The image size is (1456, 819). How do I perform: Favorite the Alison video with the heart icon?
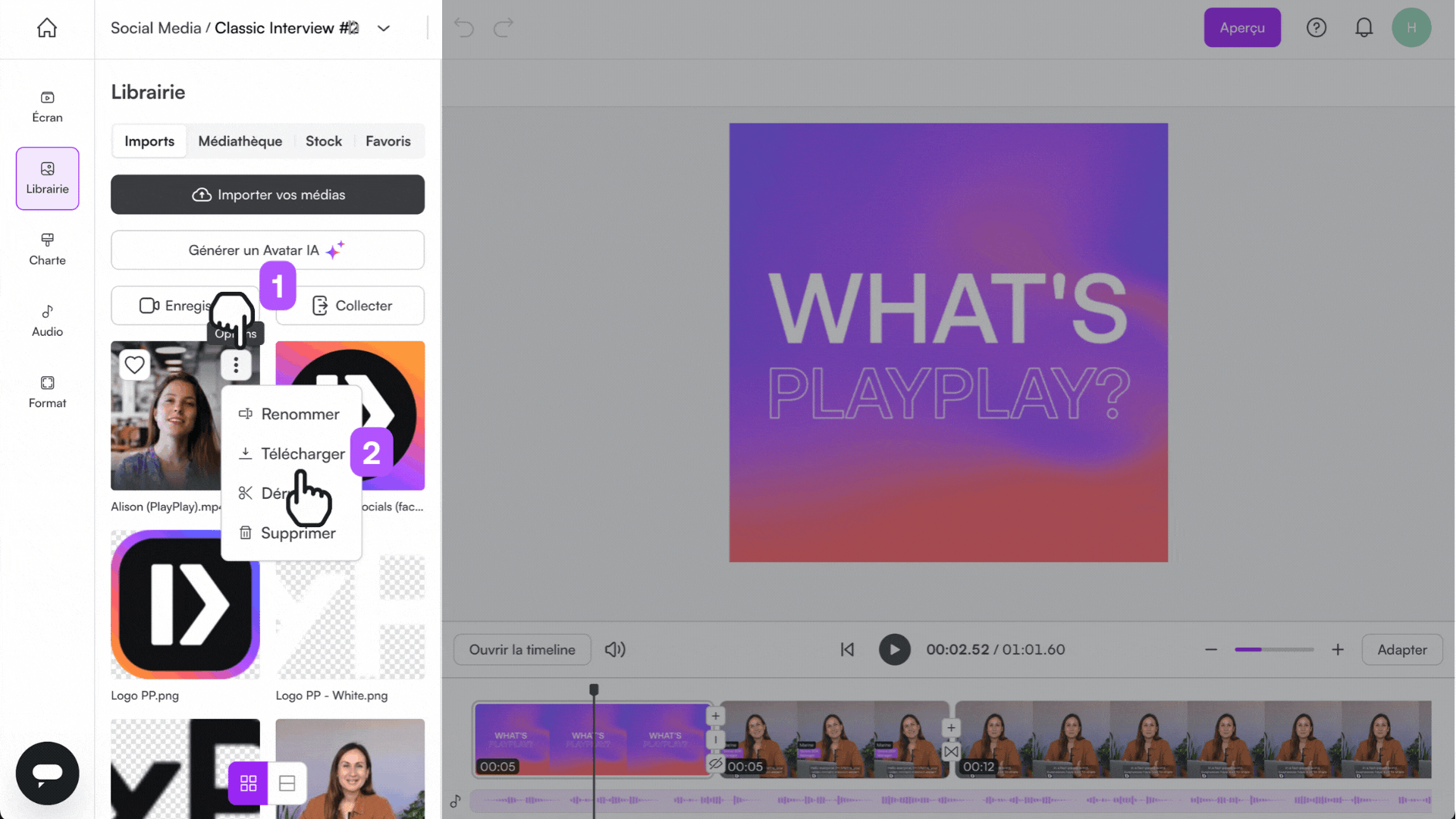134,365
